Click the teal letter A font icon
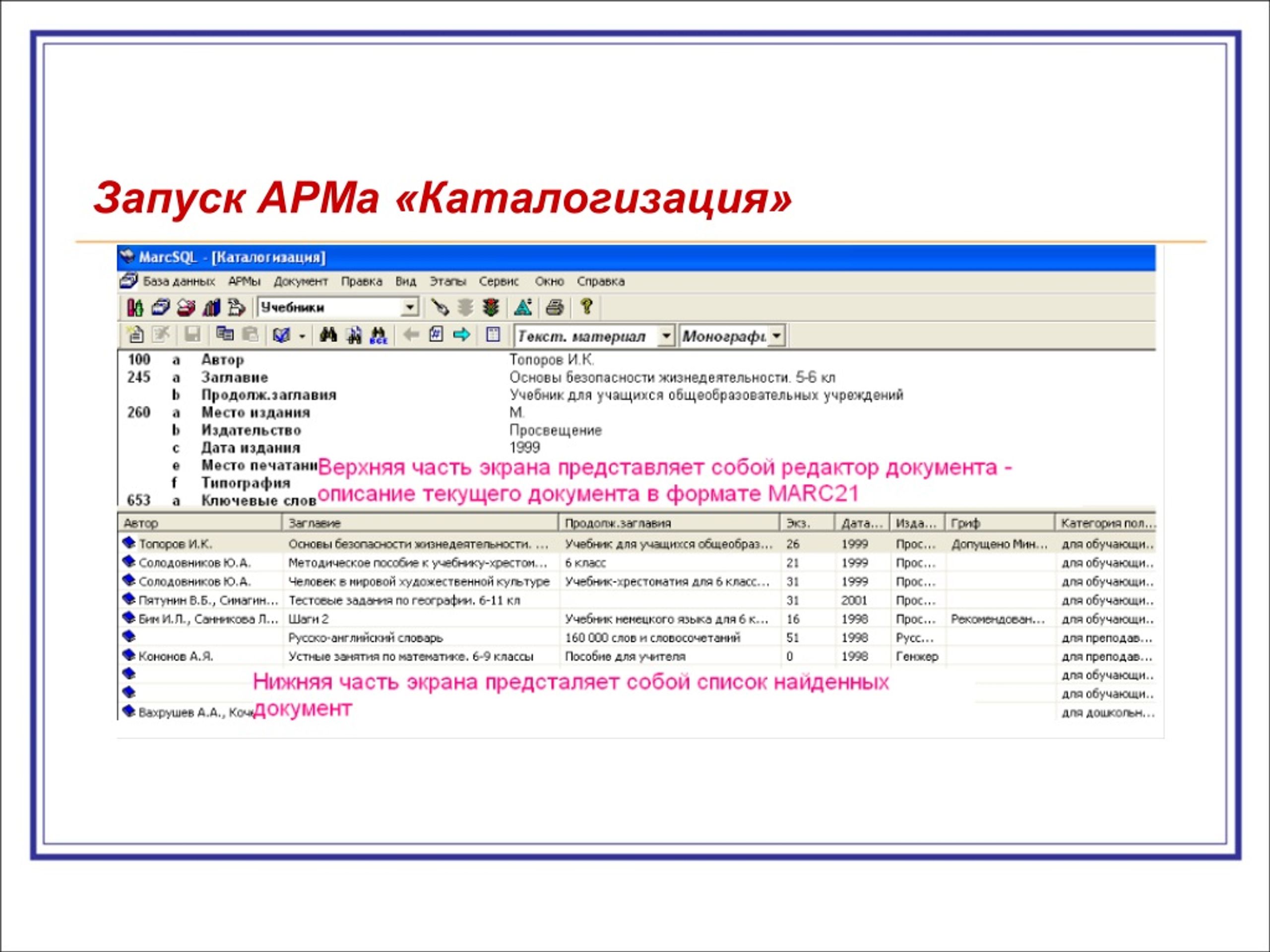Viewport: 1270px width, 952px height. click(x=523, y=308)
